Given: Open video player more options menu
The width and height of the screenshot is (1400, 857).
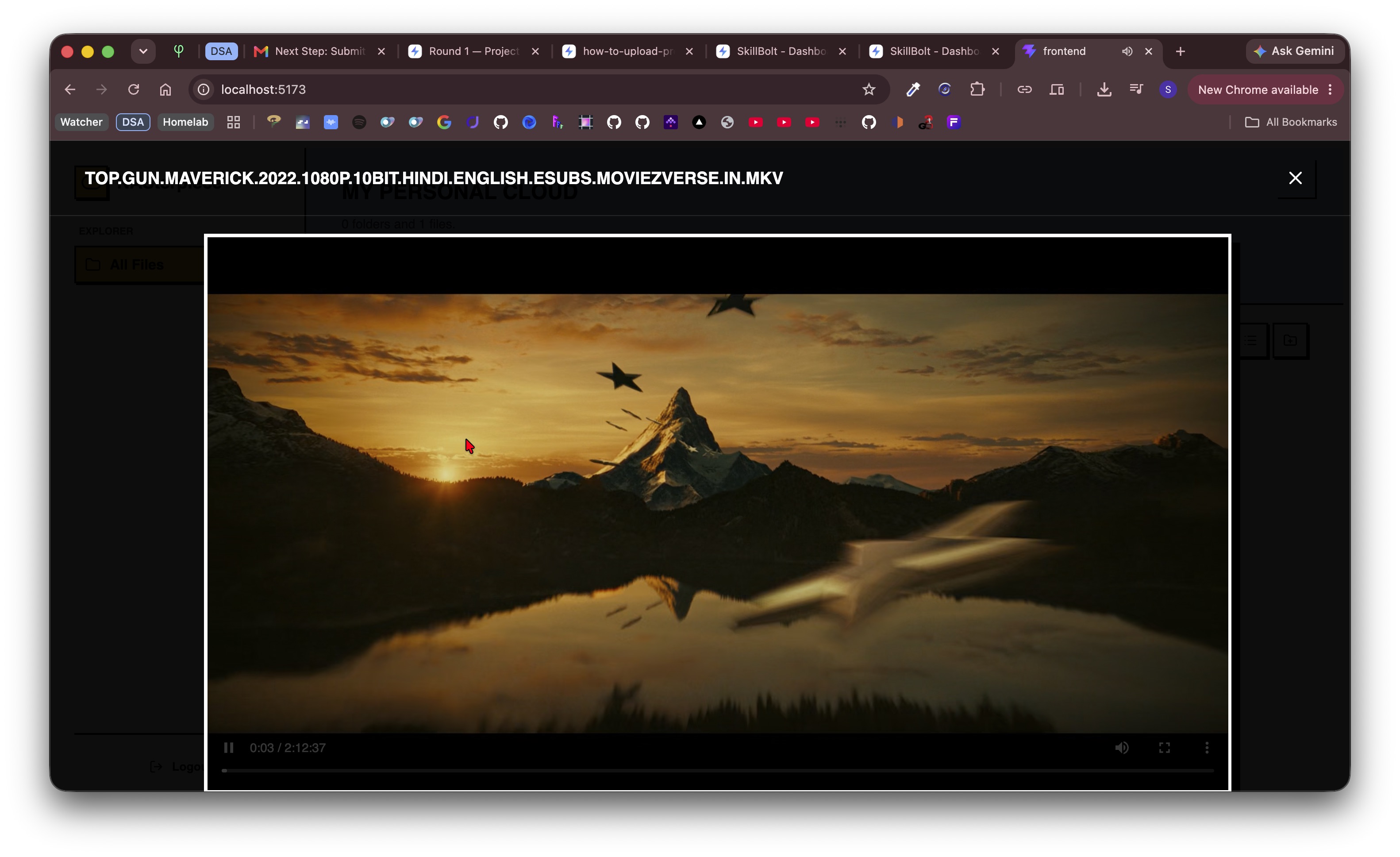Looking at the screenshot, I should [1207, 748].
